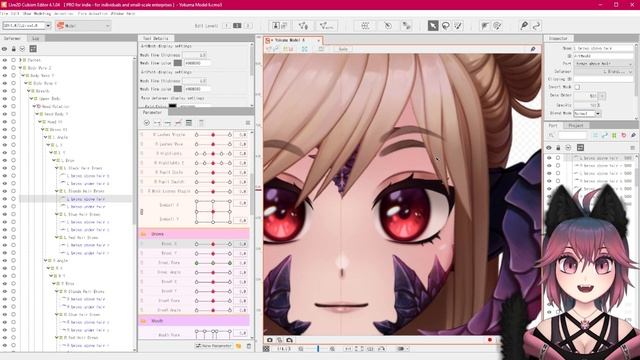Click the trash icon in Parameter panel toolbar

point(201,123)
